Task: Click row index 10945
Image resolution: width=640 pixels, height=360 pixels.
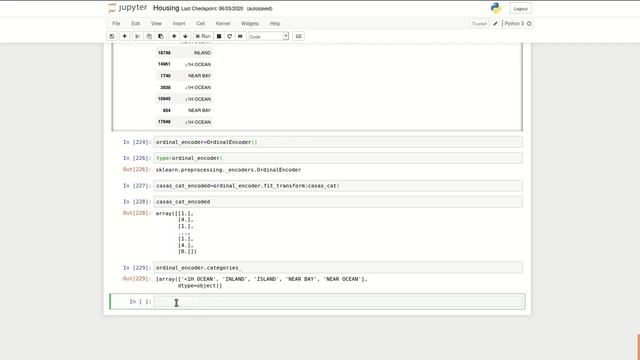Action: 164,99
